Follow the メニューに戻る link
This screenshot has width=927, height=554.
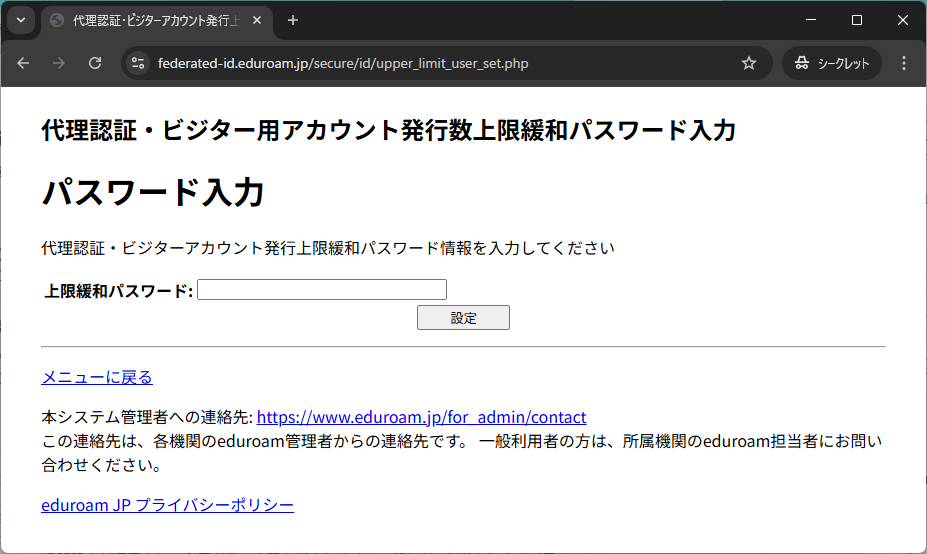click(97, 377)
